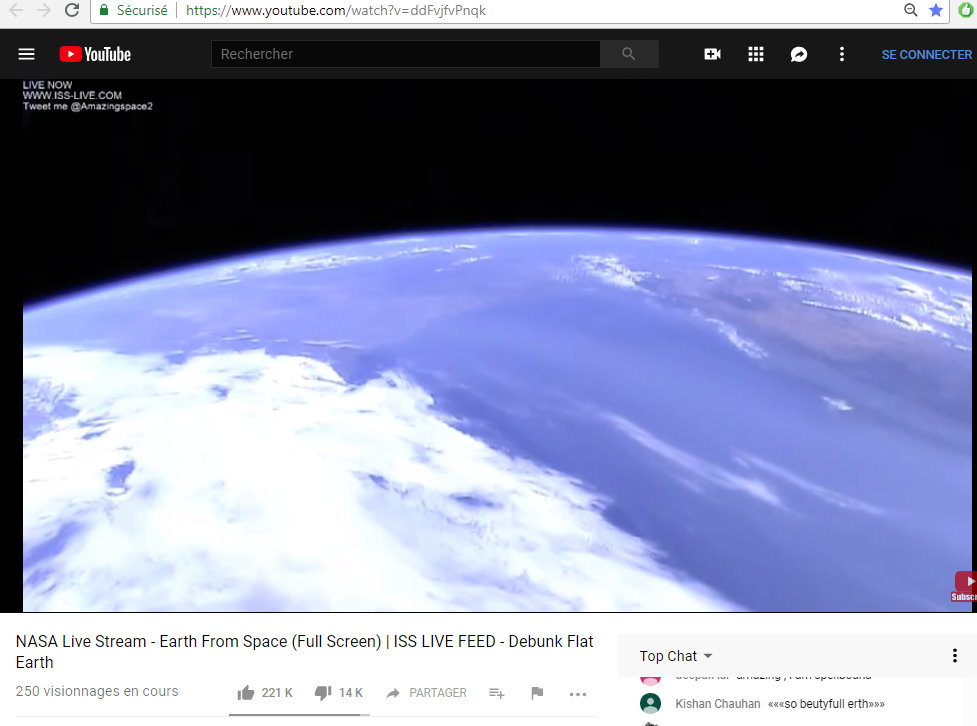Image resolution: width=977 pixels, height=726 pixels.
Task: Dislike the video with thumbs down
Action: [x=323, y=692]
